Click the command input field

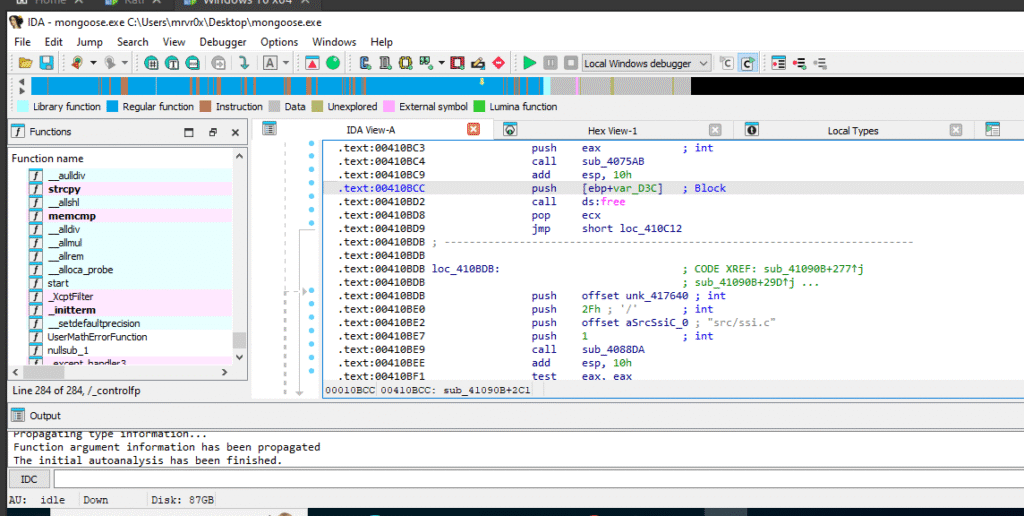click(539, 479)
